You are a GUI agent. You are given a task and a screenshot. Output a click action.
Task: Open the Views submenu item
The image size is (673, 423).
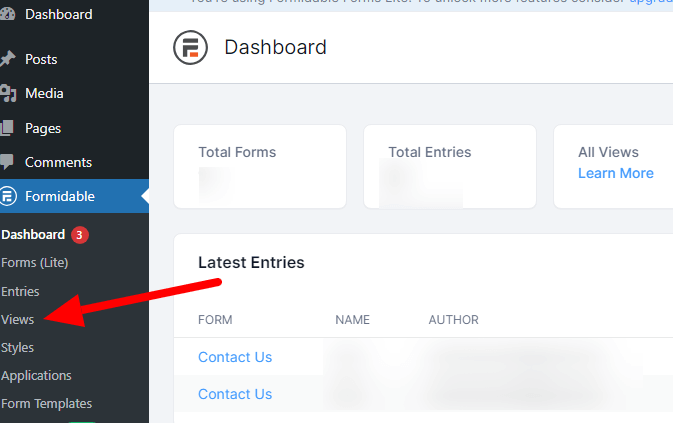tap(18, 320)
